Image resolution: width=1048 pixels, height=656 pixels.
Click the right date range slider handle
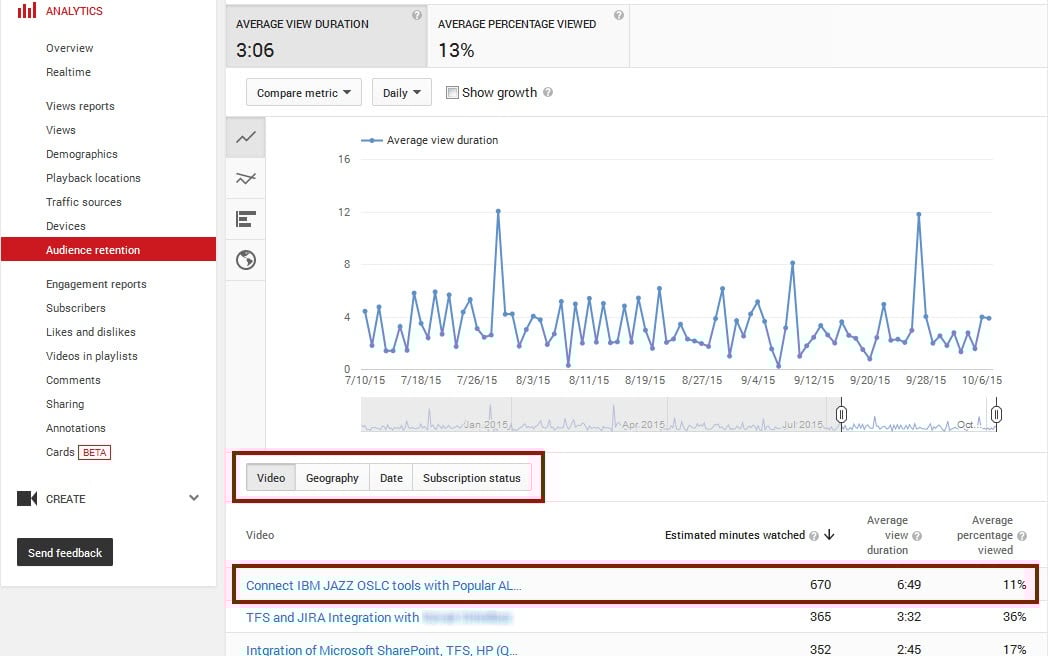(996, 415)
